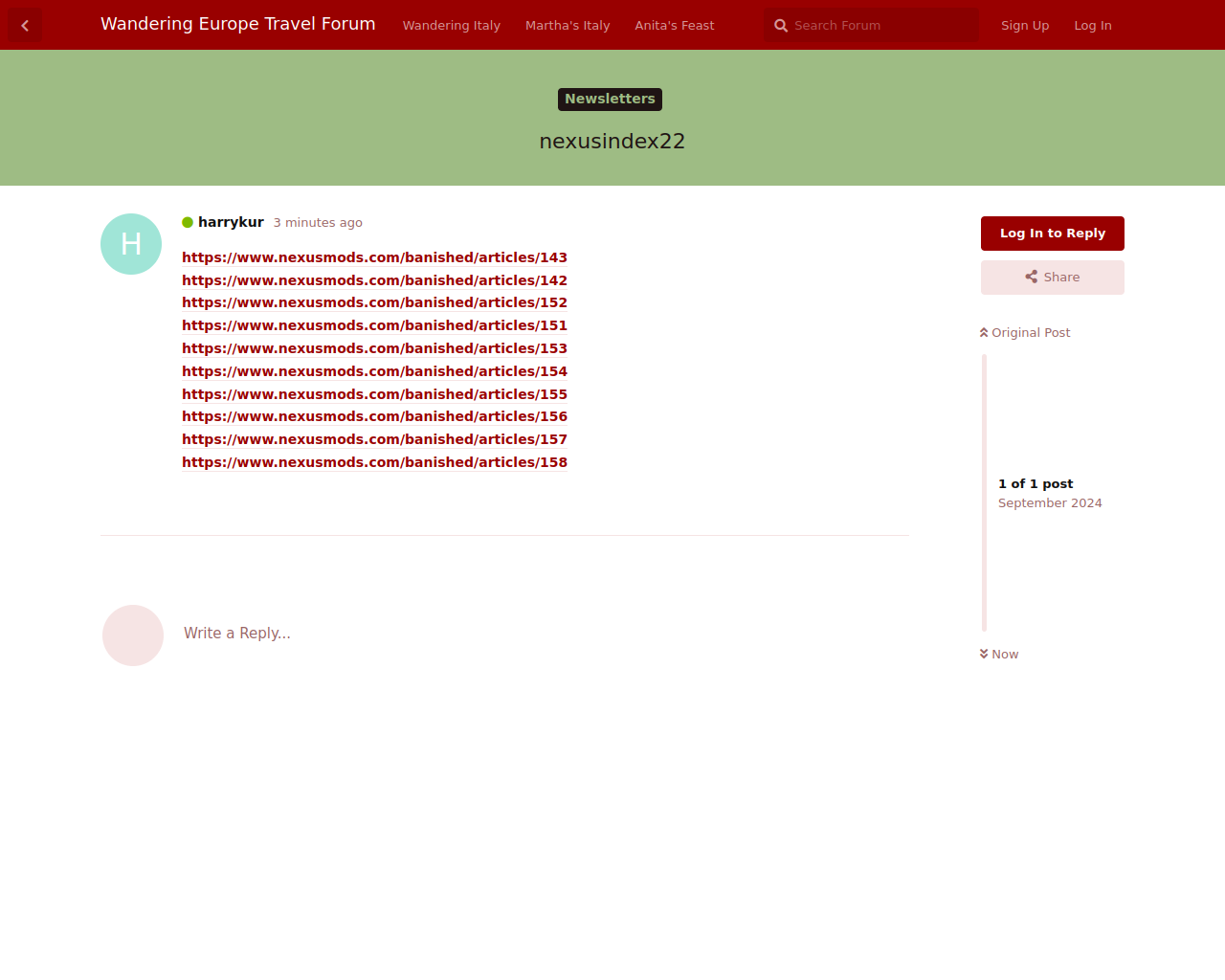
Task: Open the Newsletters tag badge
Action: tap(611, 100)
